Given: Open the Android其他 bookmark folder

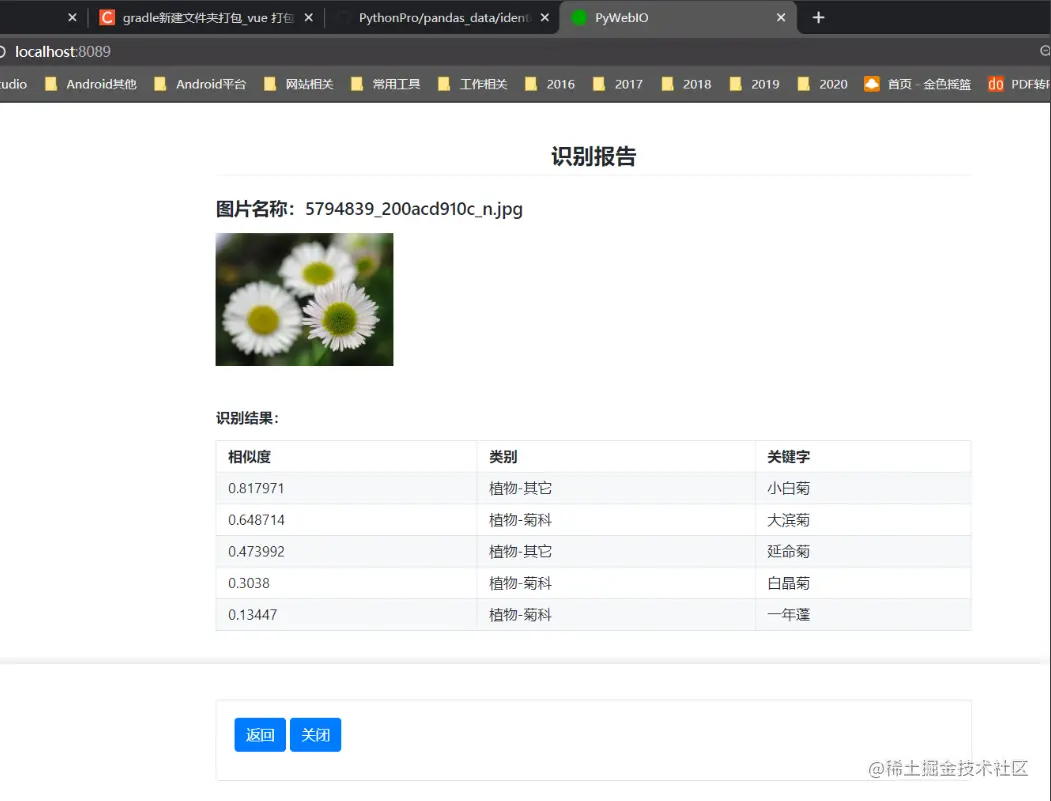Looking at the screenshot, I should 90,84.
